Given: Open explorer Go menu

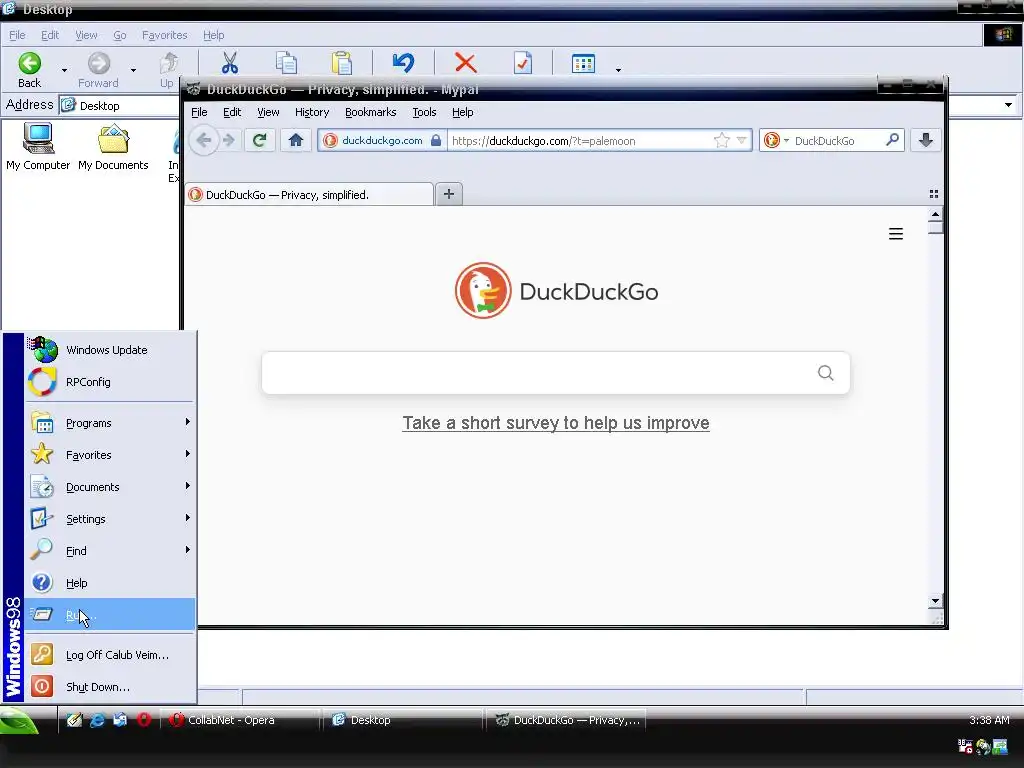Looking at the screenshot, I should (120, 35).
